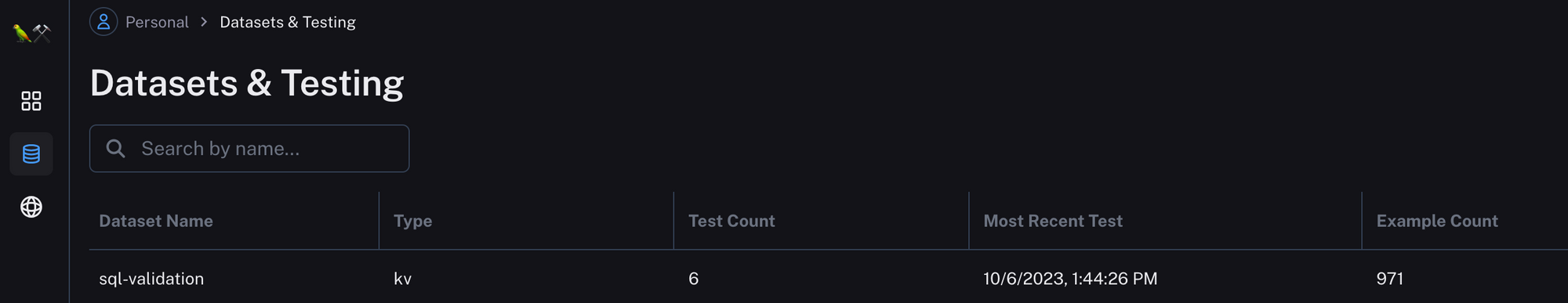Sort by Most Recent Test header

tap(1053, 221)
